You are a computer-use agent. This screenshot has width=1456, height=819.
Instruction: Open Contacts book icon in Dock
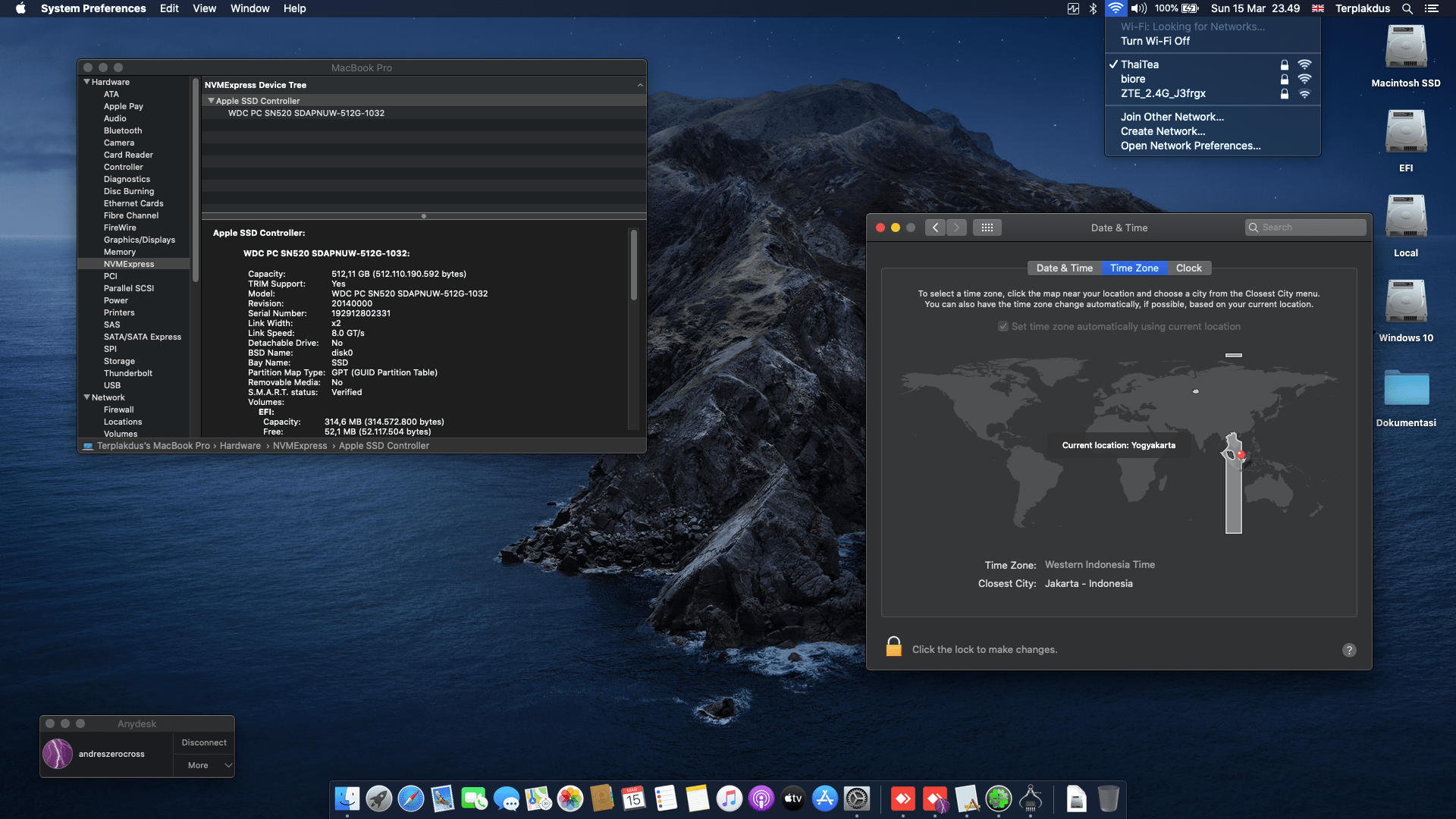pos(602,799)
